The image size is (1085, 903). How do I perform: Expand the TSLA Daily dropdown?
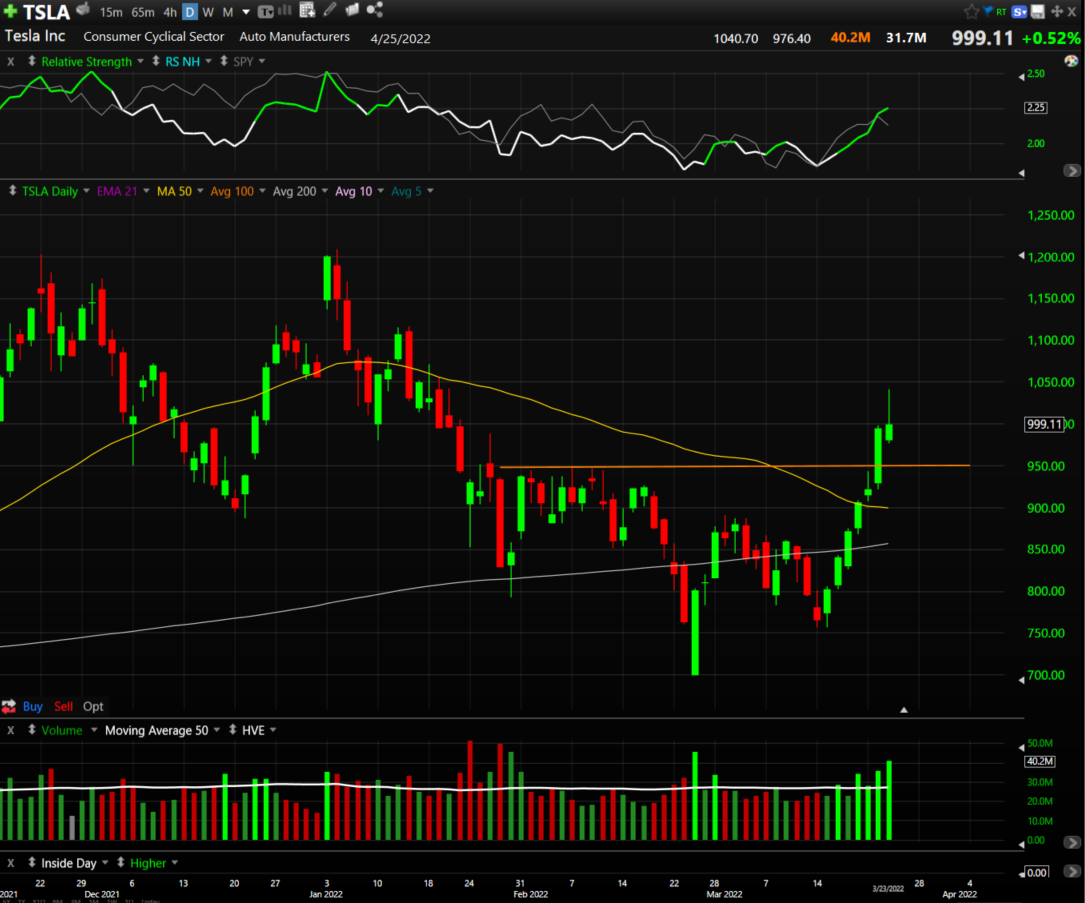click(86, 190)
